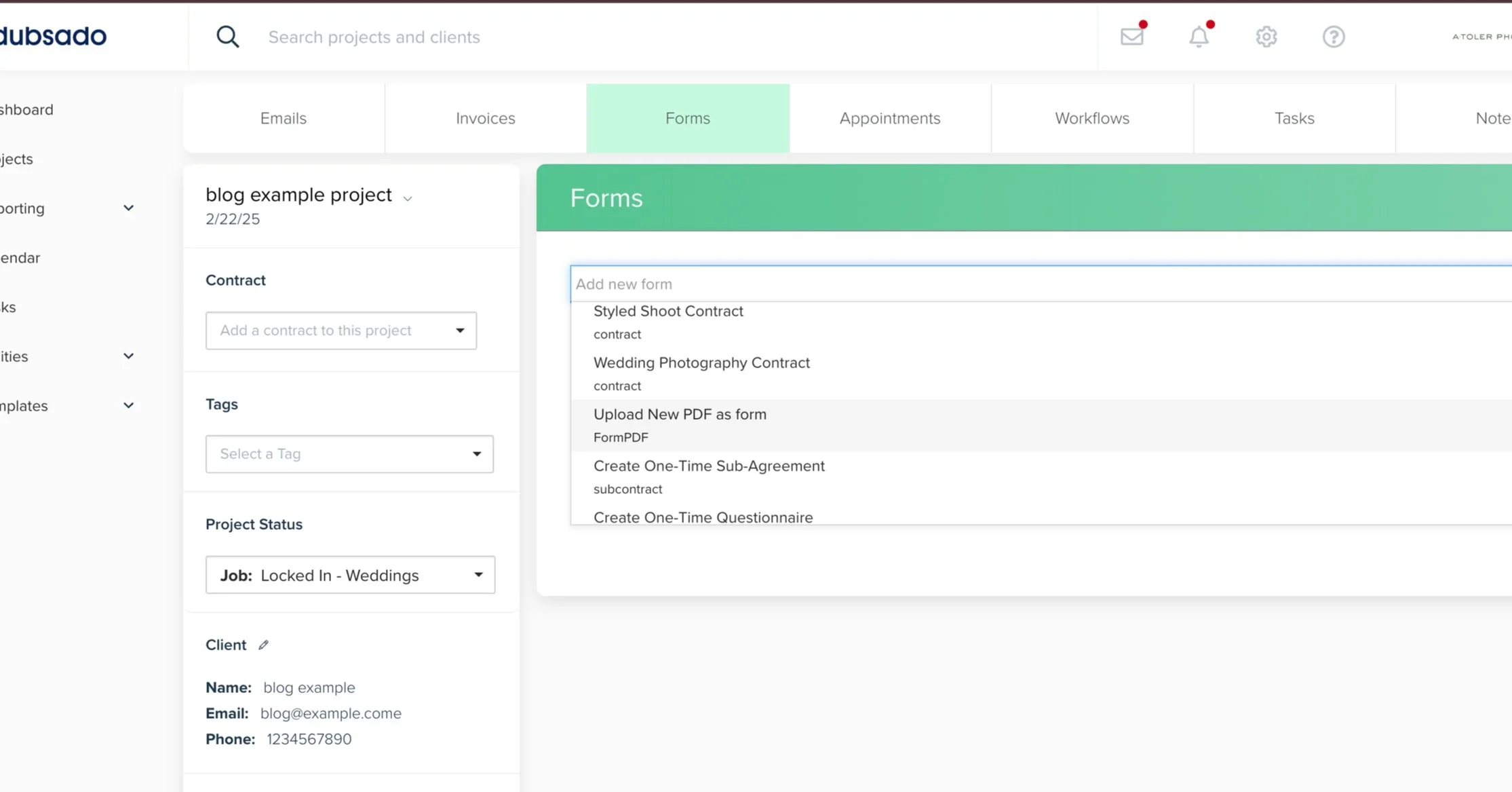Click the search magnifying glass icon
Viewport: 1512px width, 792px height.
pyautogui.click(x=227, y=37)
